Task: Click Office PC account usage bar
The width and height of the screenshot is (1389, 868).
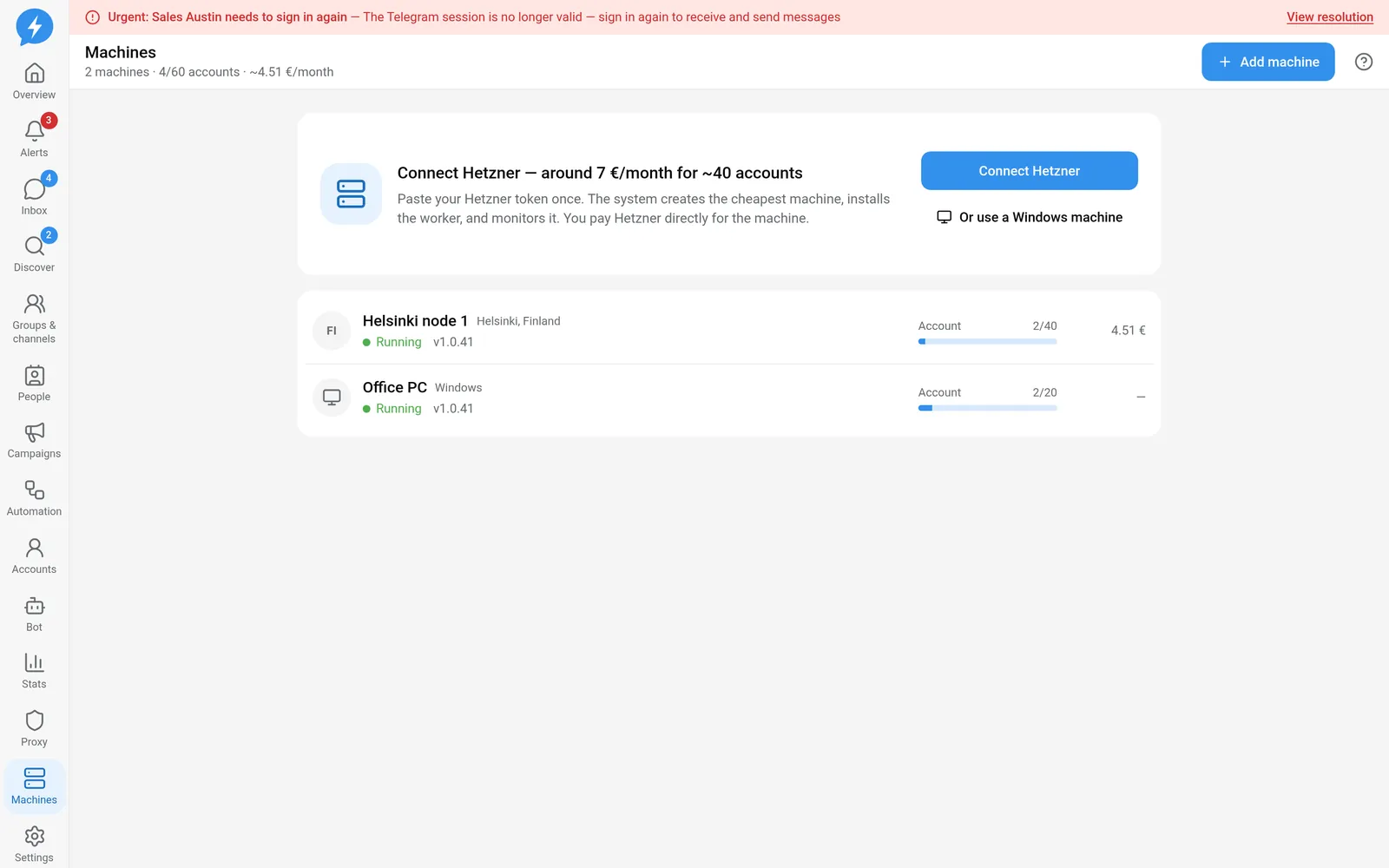Action: tap(988, 408)
